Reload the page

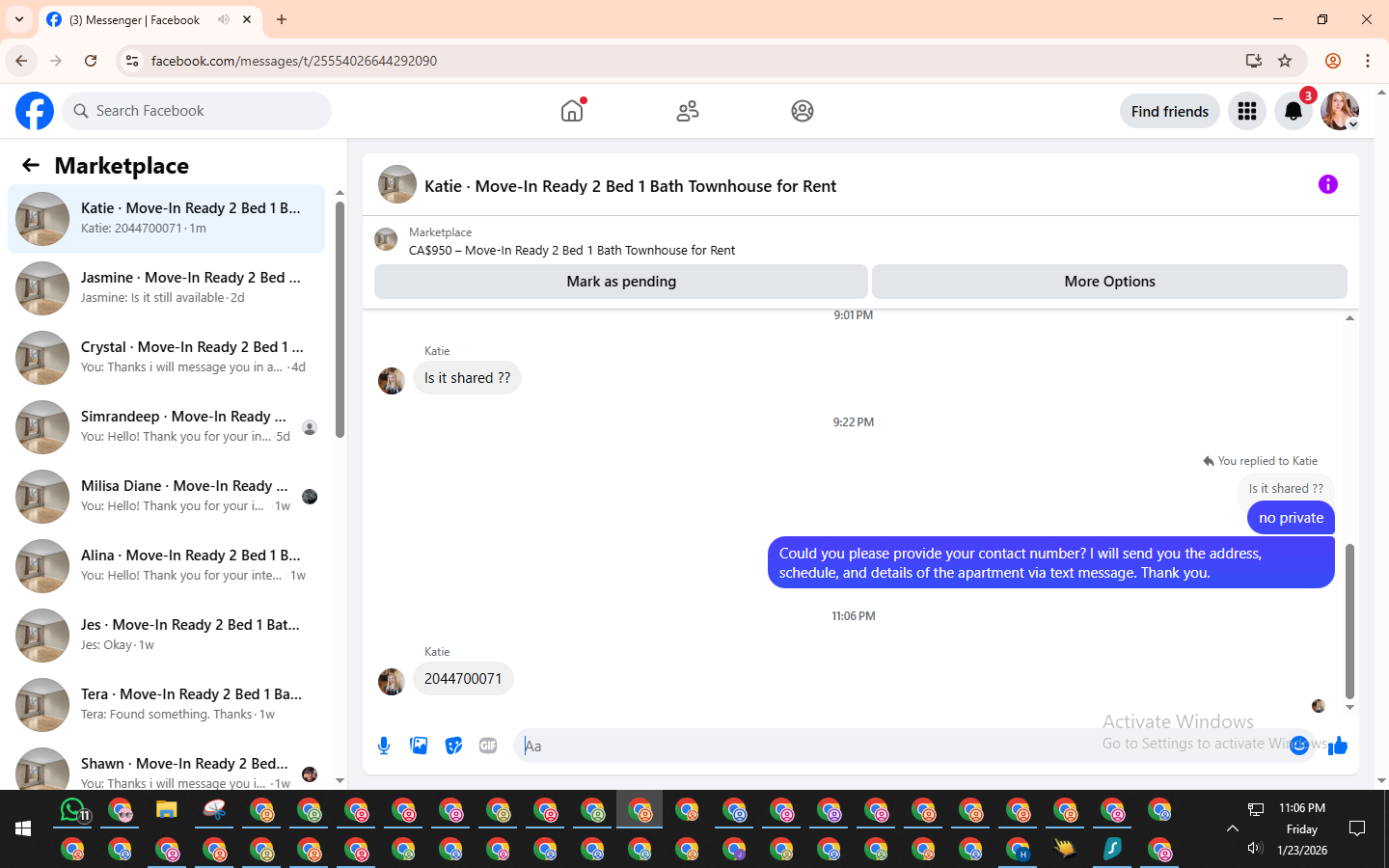point(91,61)
